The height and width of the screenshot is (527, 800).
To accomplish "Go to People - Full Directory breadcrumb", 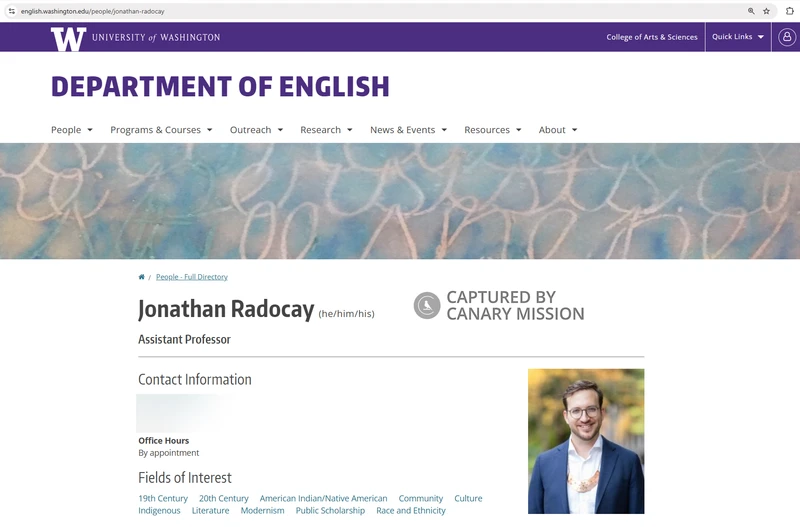I will [x=192, y=277].
